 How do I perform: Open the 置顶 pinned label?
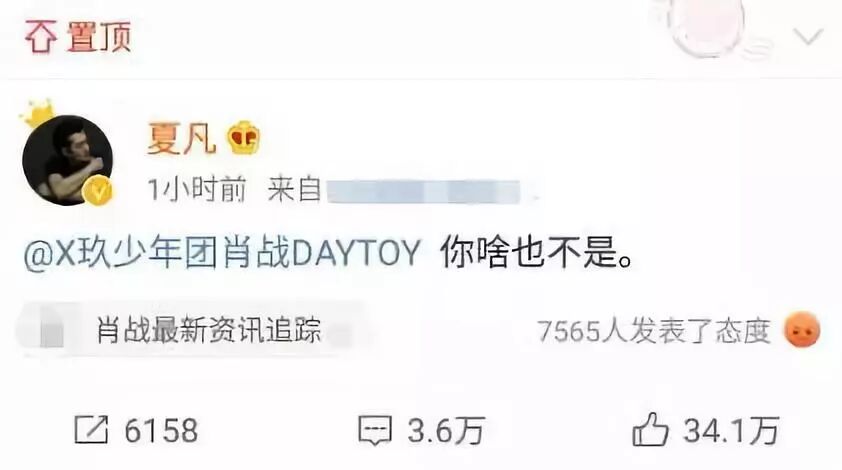(99, 38)
